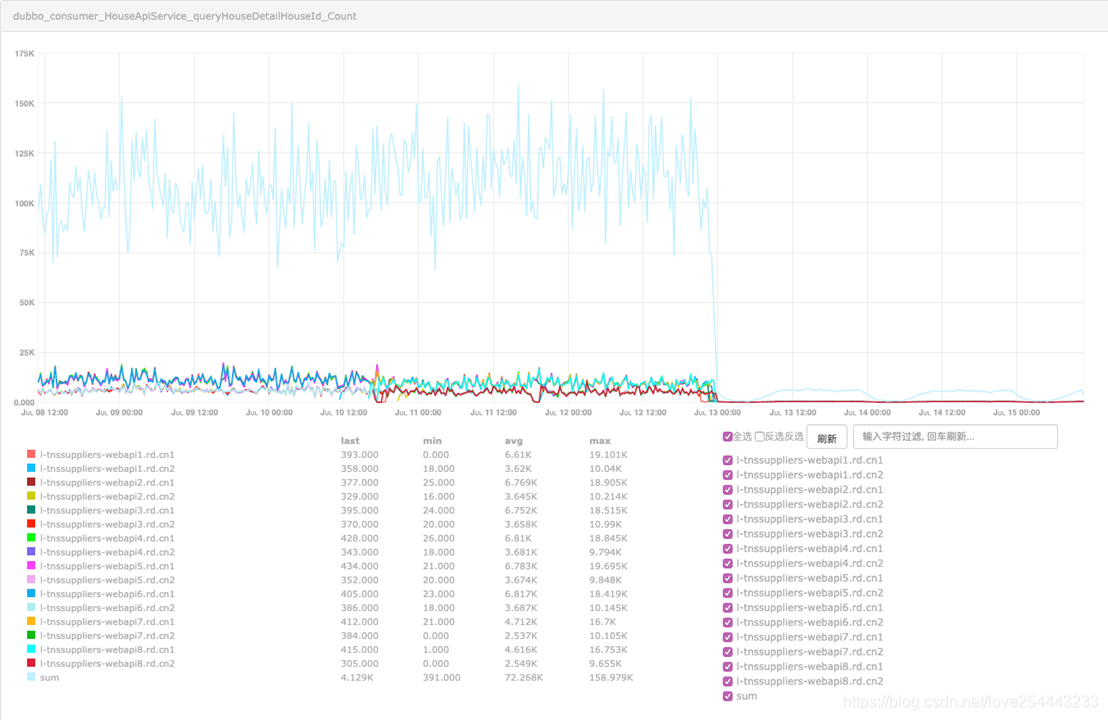
Task: Select legend entry l-tnssuppliers-webapi5.rd.cn2
Action: point(107,580)
